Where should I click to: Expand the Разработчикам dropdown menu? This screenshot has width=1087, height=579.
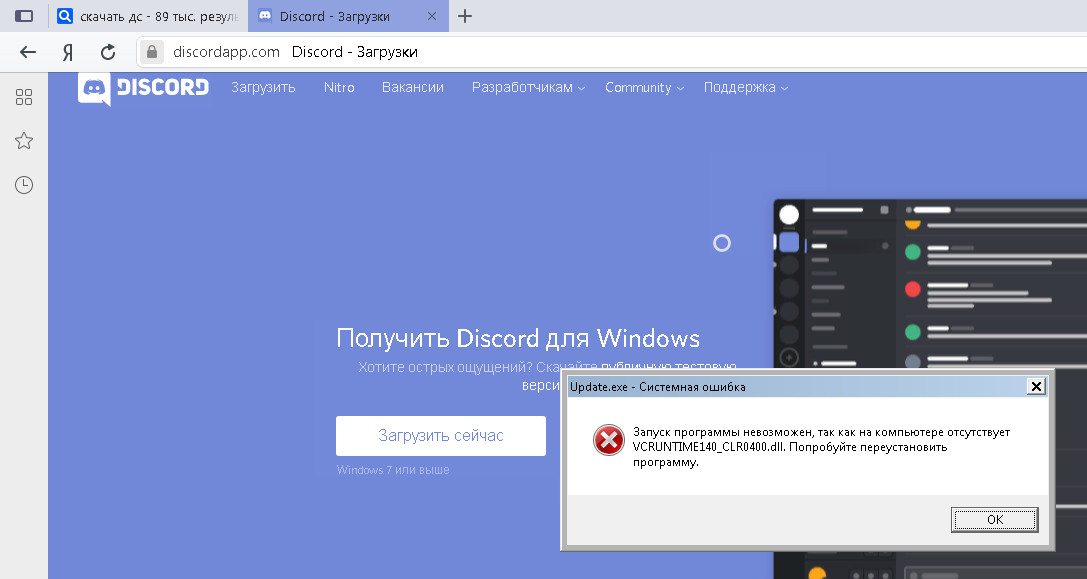[x=528, y=87]
